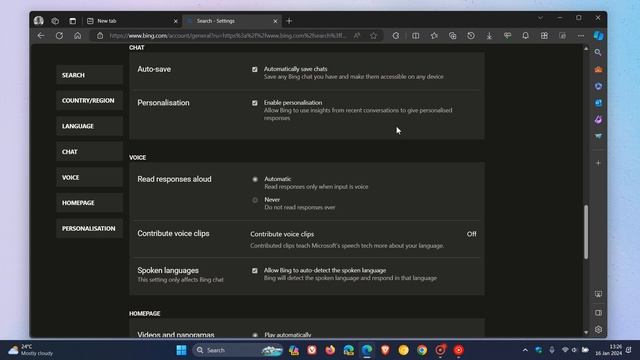Show hidden system tray icons chevron
Image resolution: width=640 pixels, height=360 pixels.
point(525,350)
